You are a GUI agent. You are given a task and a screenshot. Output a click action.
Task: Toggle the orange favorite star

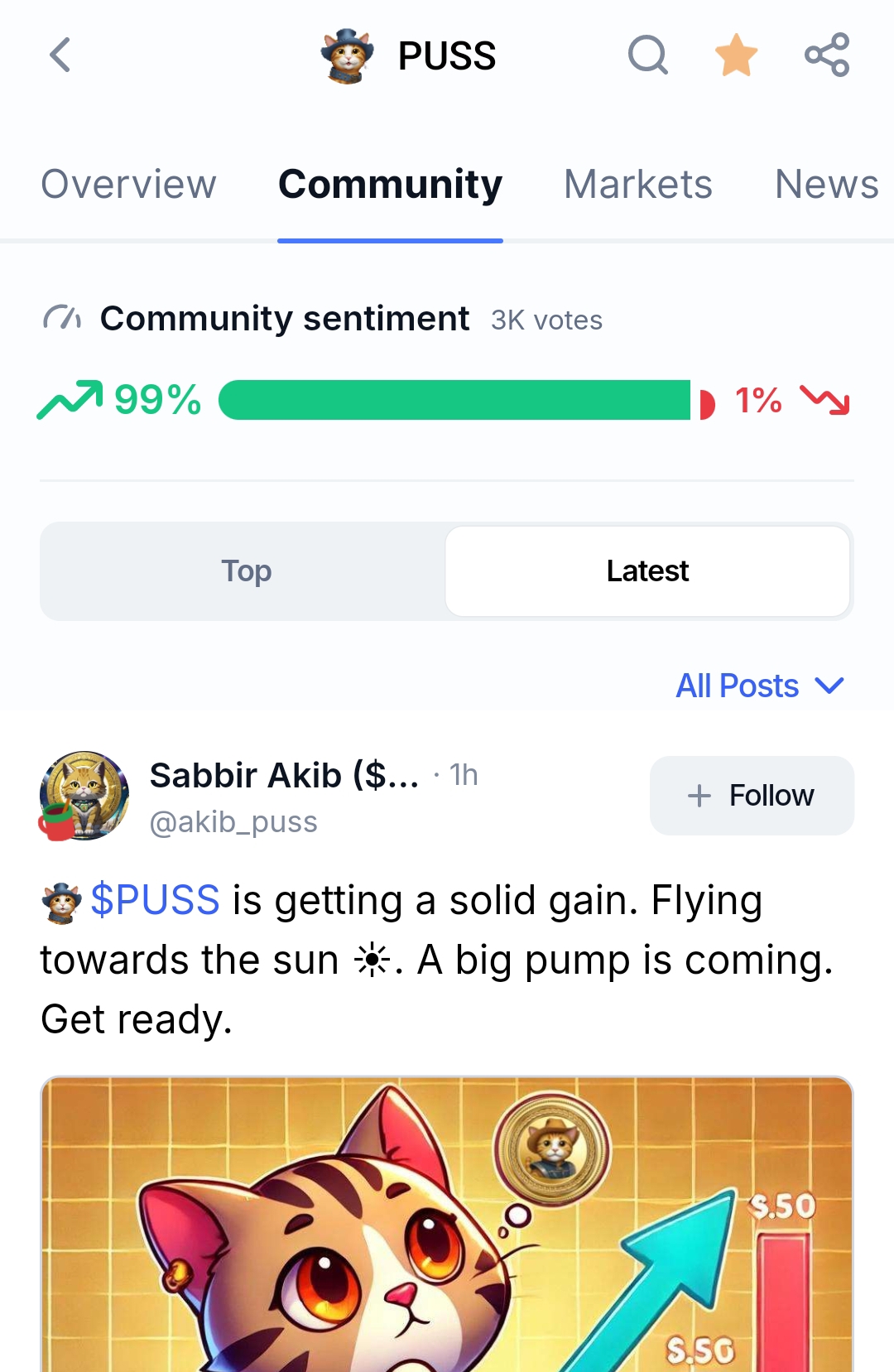(736, 55)
